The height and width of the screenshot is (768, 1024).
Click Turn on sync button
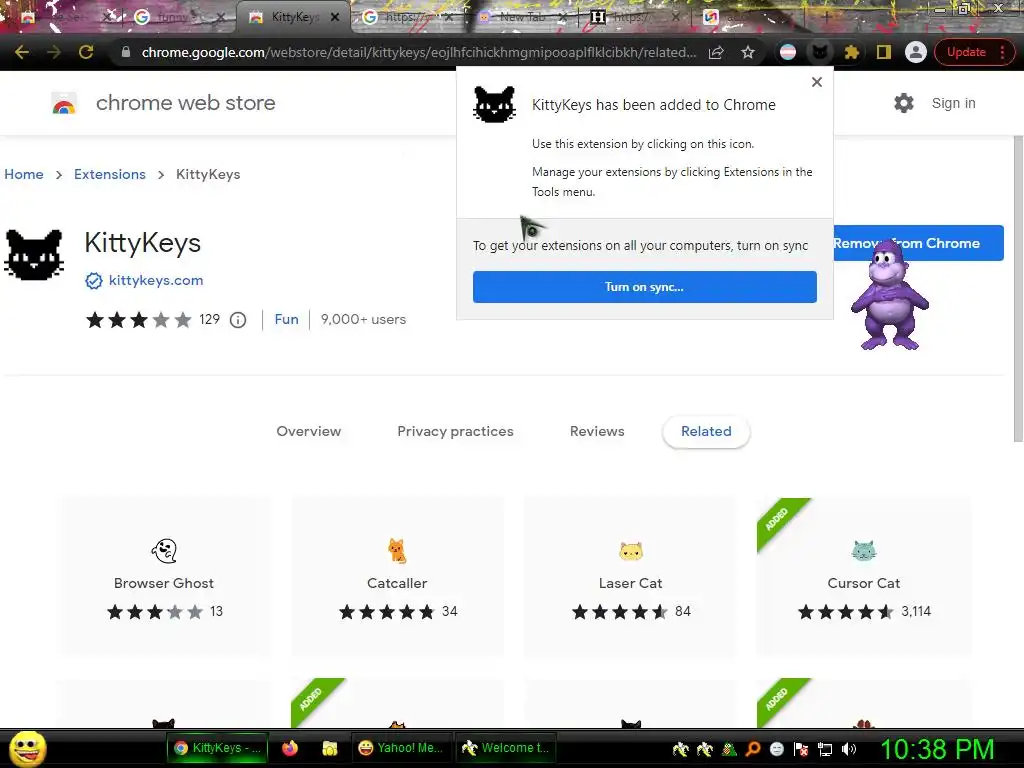point(645,287)
